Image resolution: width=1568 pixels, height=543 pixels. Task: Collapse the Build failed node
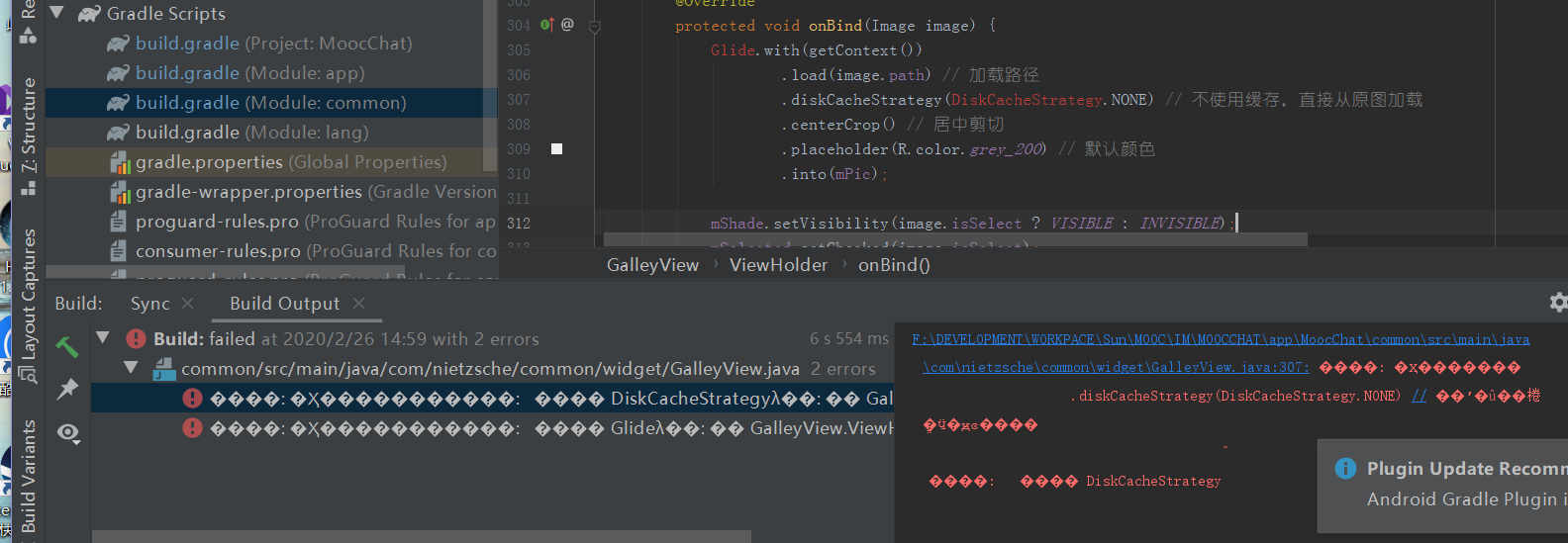pos(103,338)
